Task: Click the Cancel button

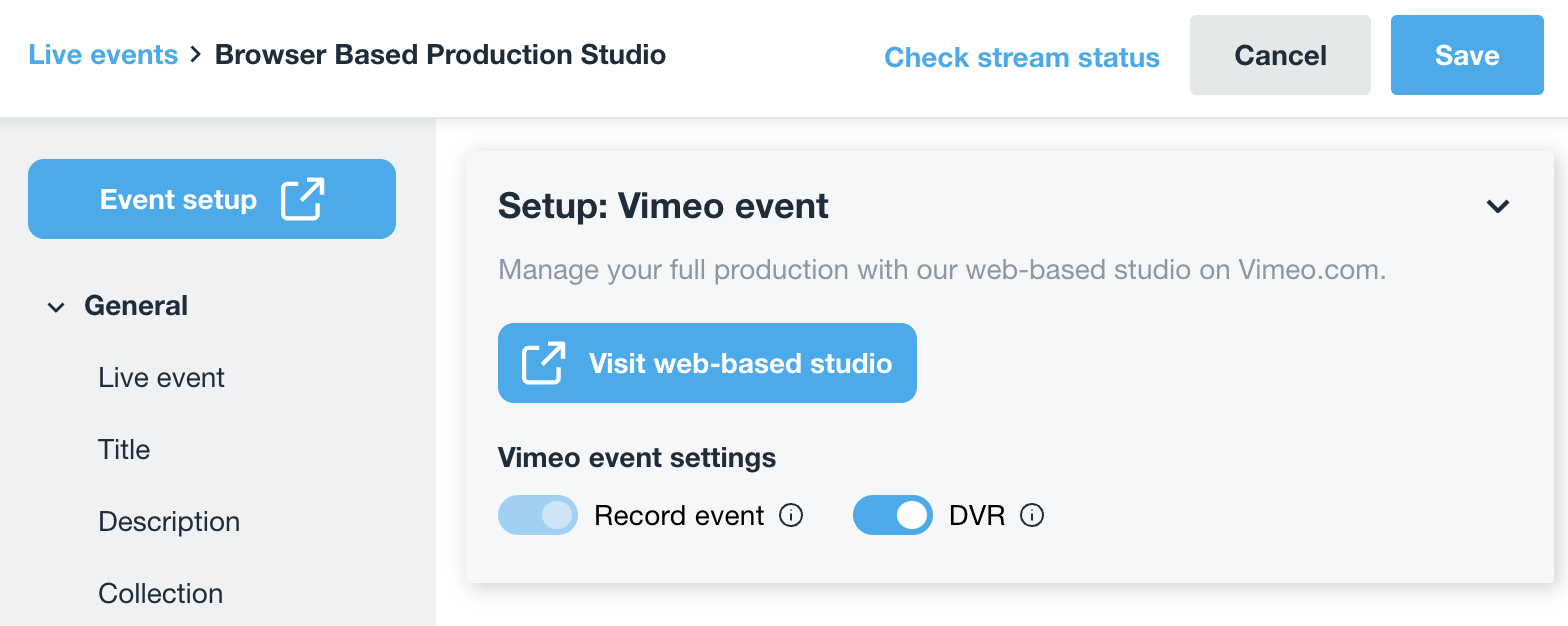Action: tap(1280, 55)
